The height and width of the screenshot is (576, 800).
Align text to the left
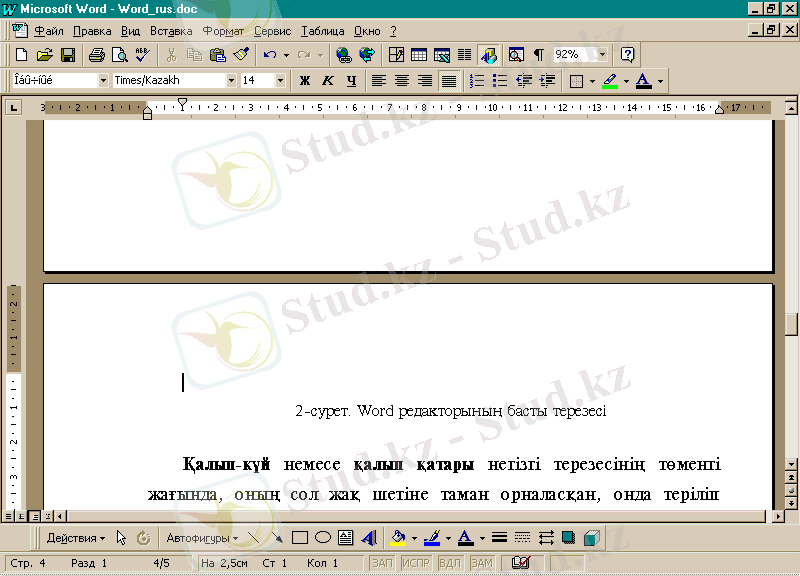[379, 81]
